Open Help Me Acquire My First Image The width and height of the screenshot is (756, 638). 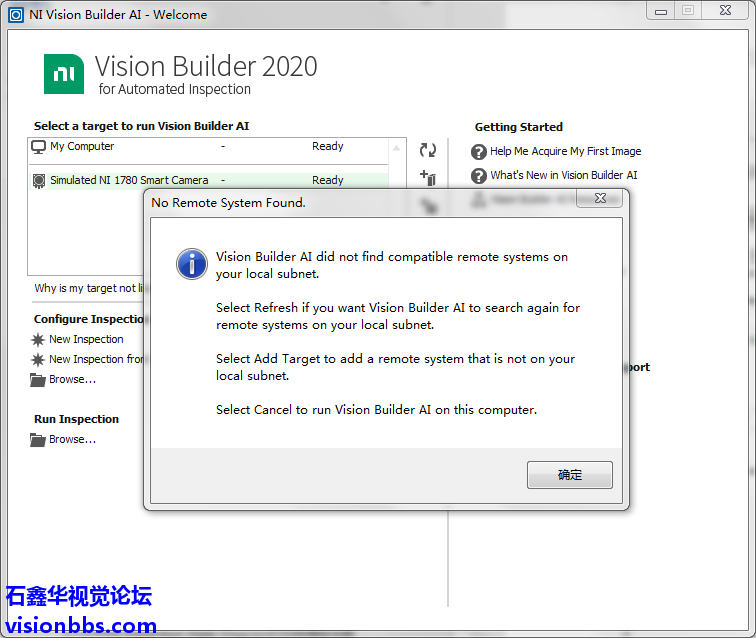click(x=565, y=152)
